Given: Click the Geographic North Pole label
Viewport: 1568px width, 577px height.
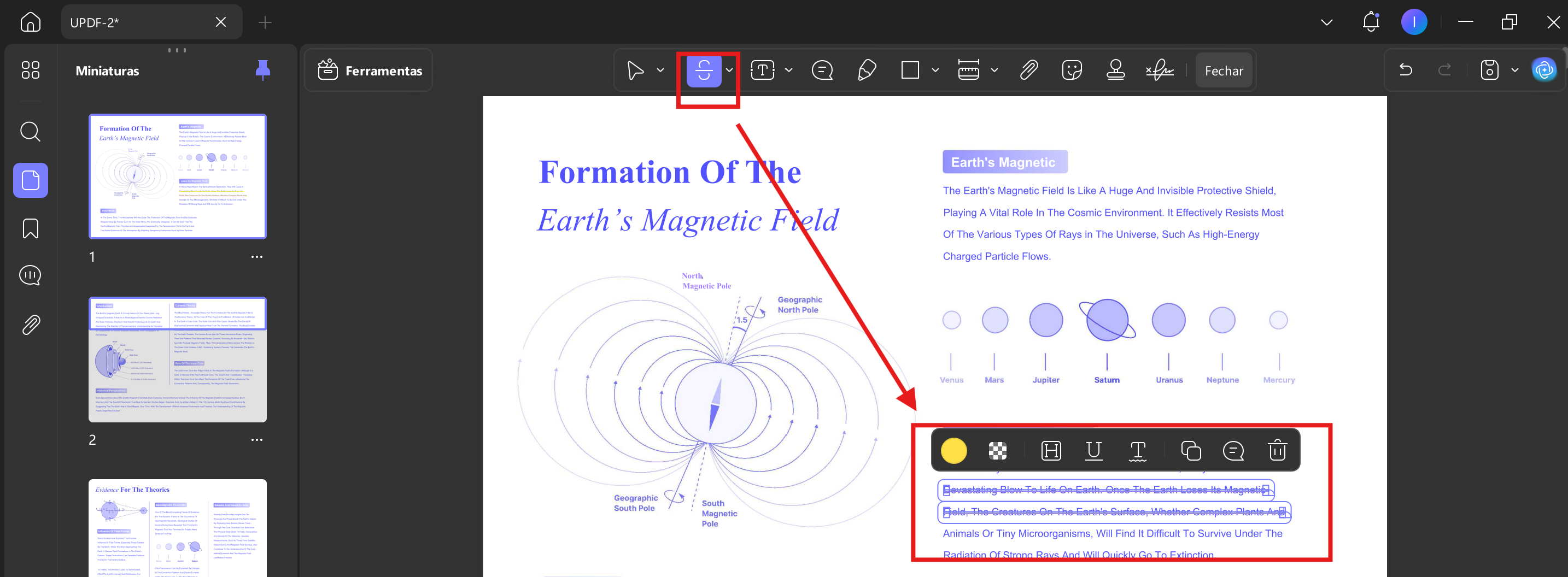Looking at the screenshot, I should click(799, 304).
